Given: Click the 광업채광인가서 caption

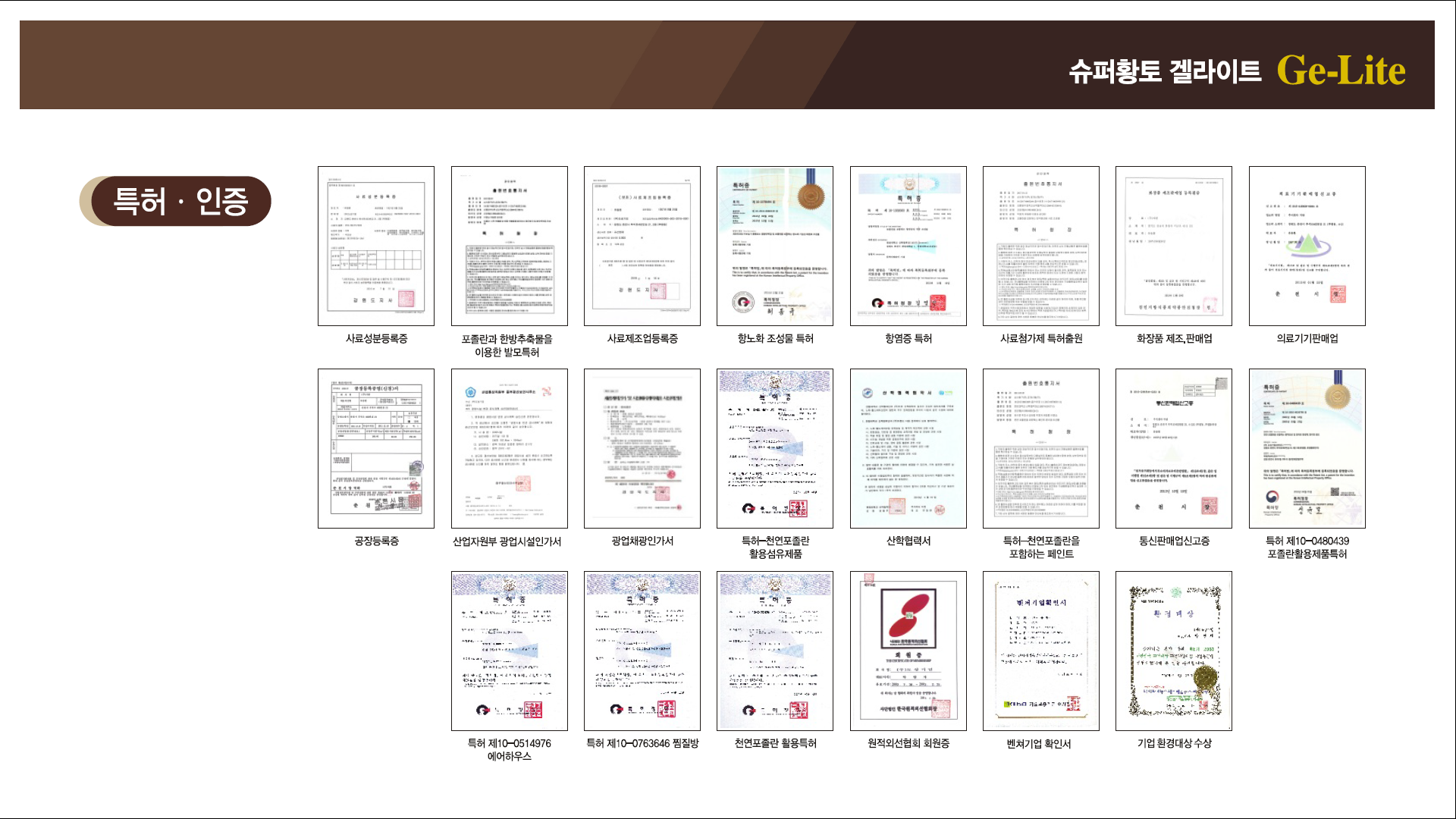Looking at the screenshot, I should click(642, 541).
